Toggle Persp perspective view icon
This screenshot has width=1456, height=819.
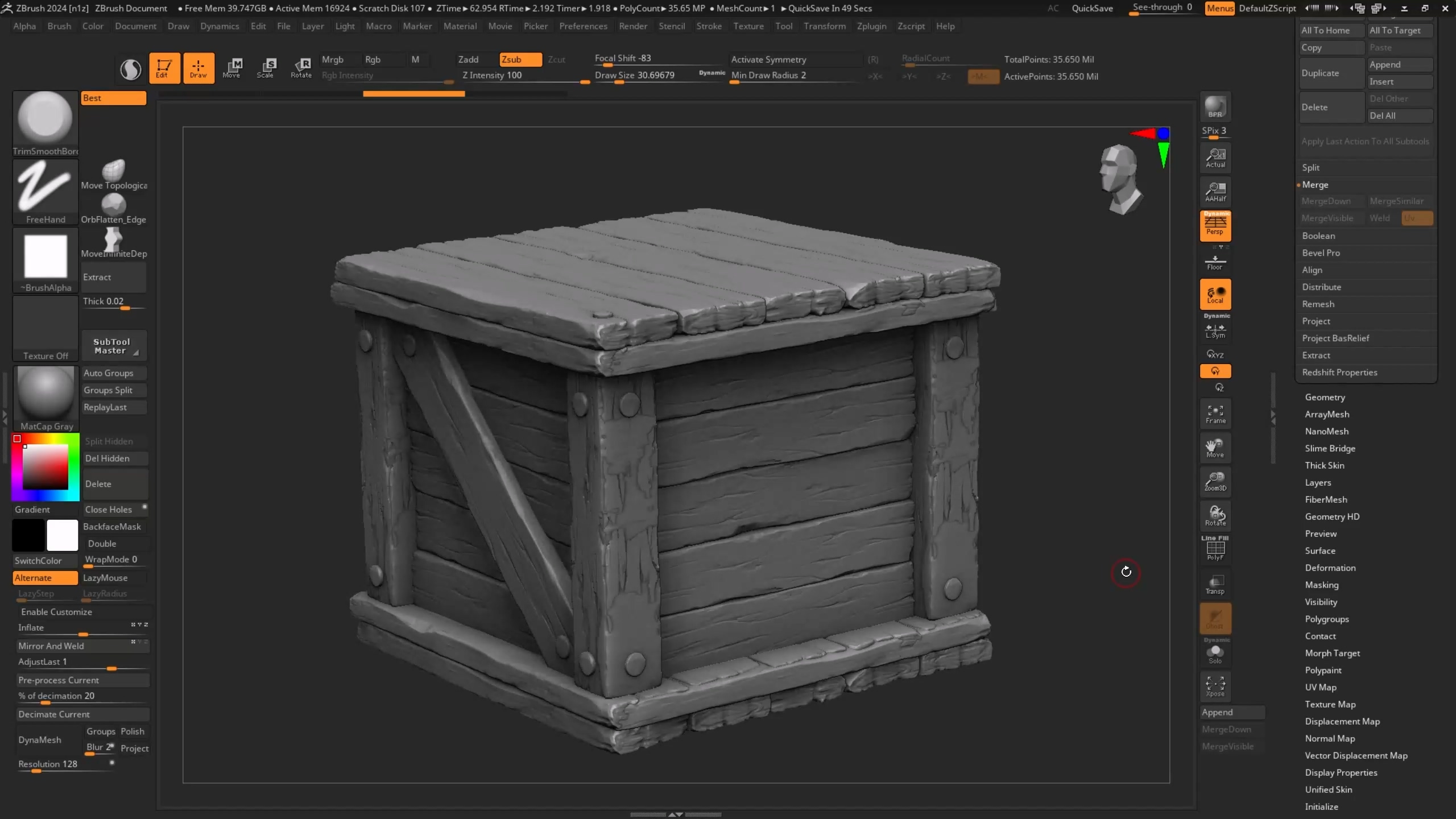click(x=1215, y=225)
